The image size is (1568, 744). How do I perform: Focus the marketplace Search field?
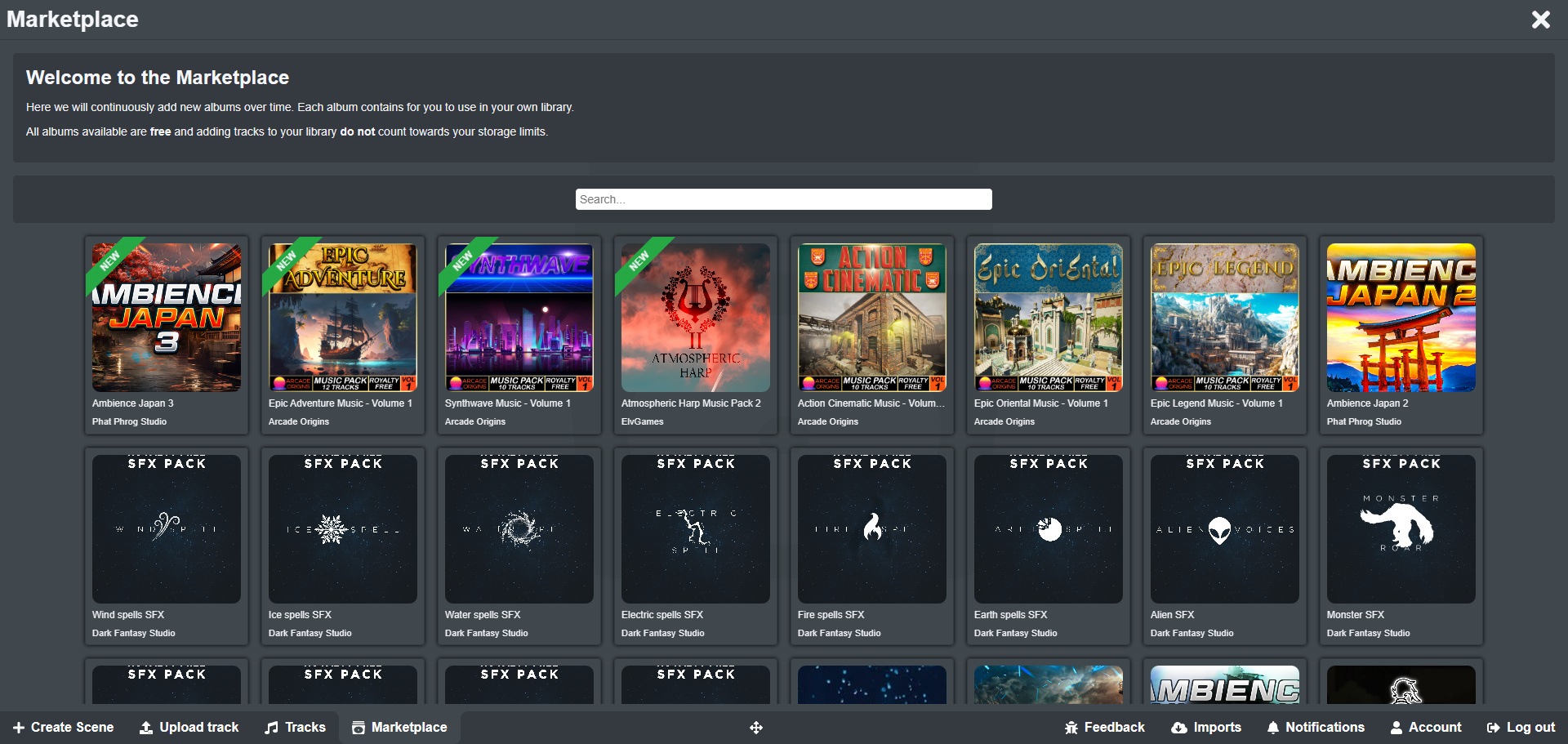(783, 199)
